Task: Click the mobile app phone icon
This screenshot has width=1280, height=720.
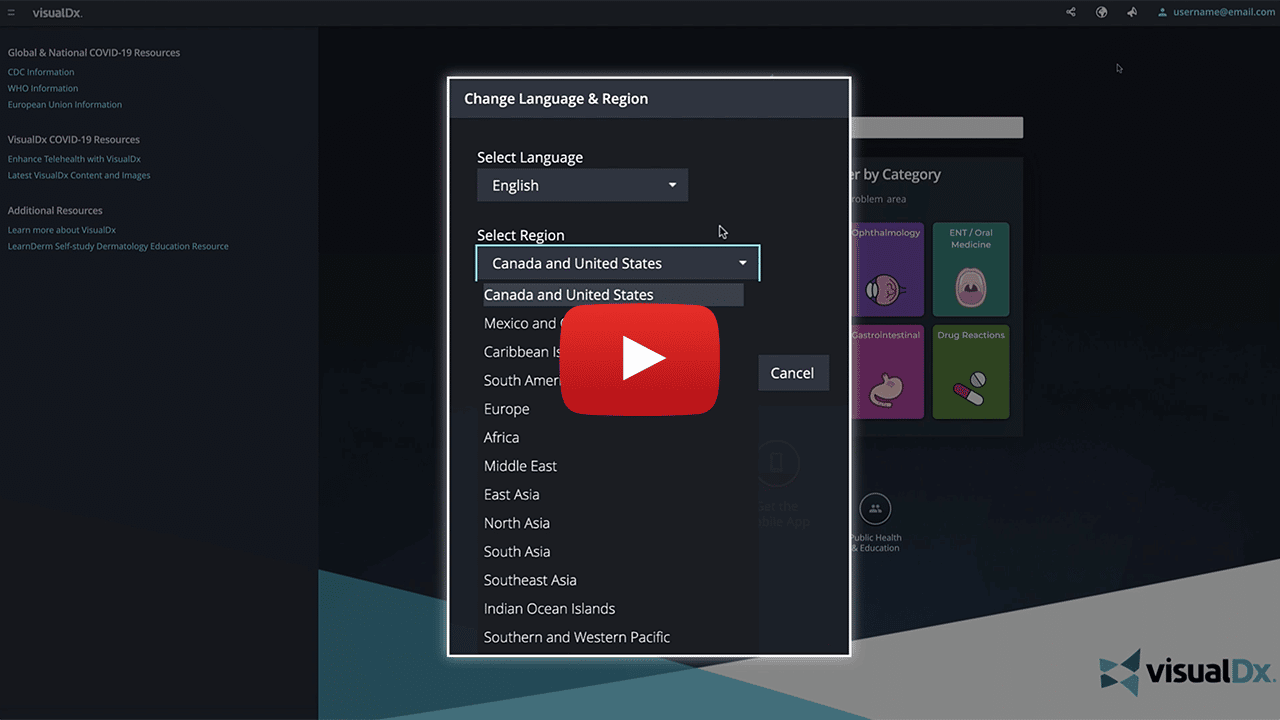Action: 778,462
